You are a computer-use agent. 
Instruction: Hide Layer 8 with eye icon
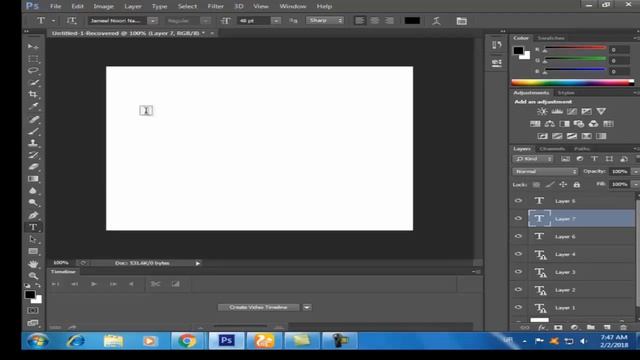click(518, 201)
